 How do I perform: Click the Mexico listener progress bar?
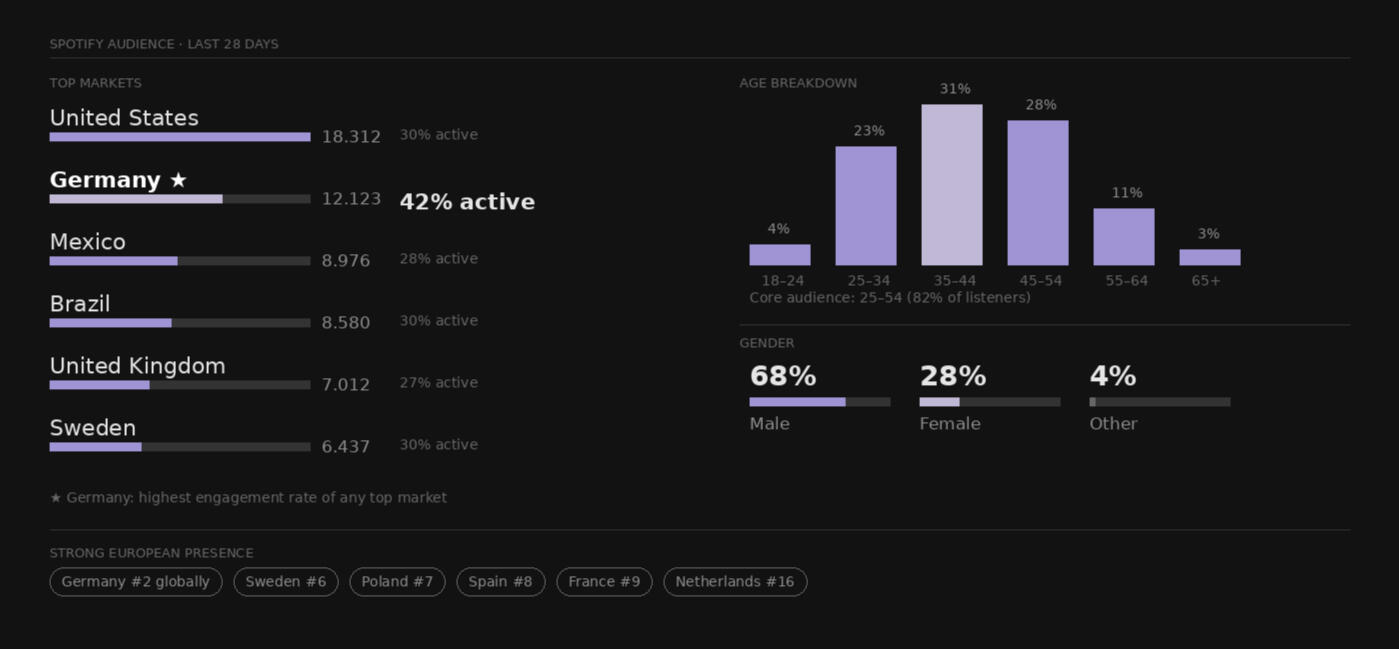180,261
